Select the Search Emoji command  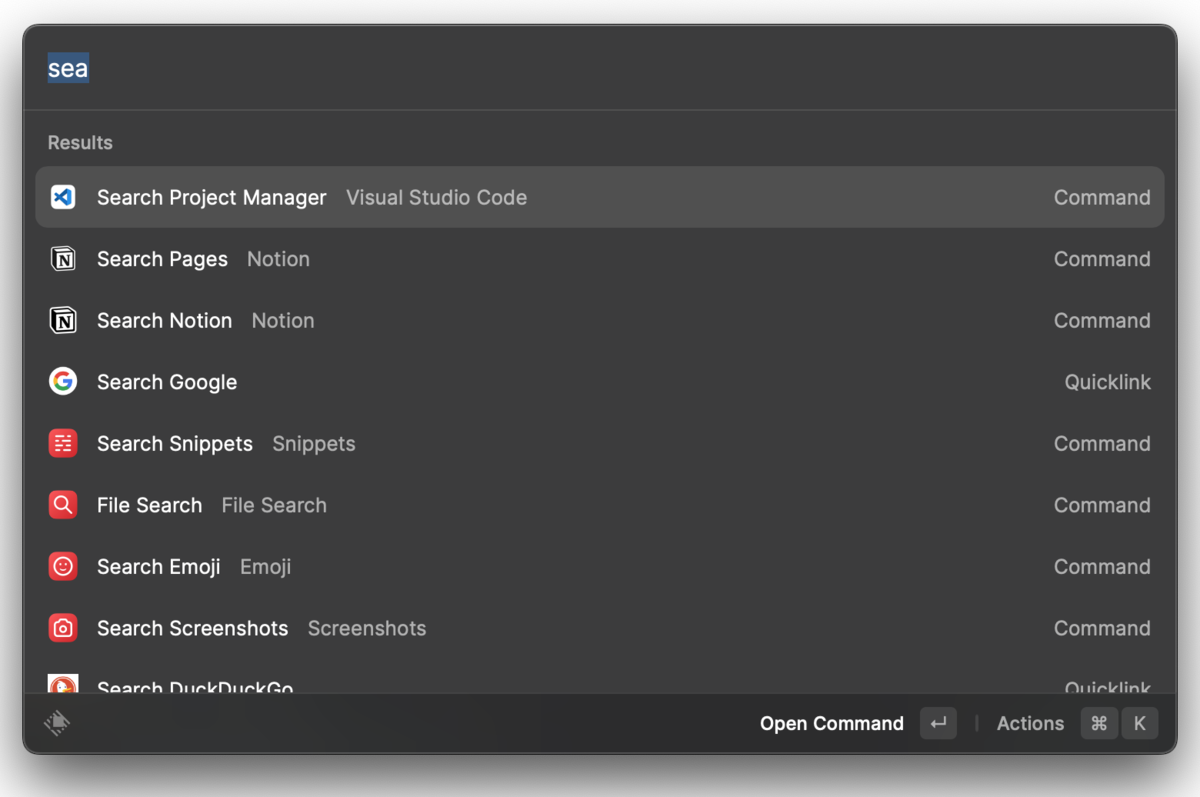pyautogui.click(x=600, y=566)
